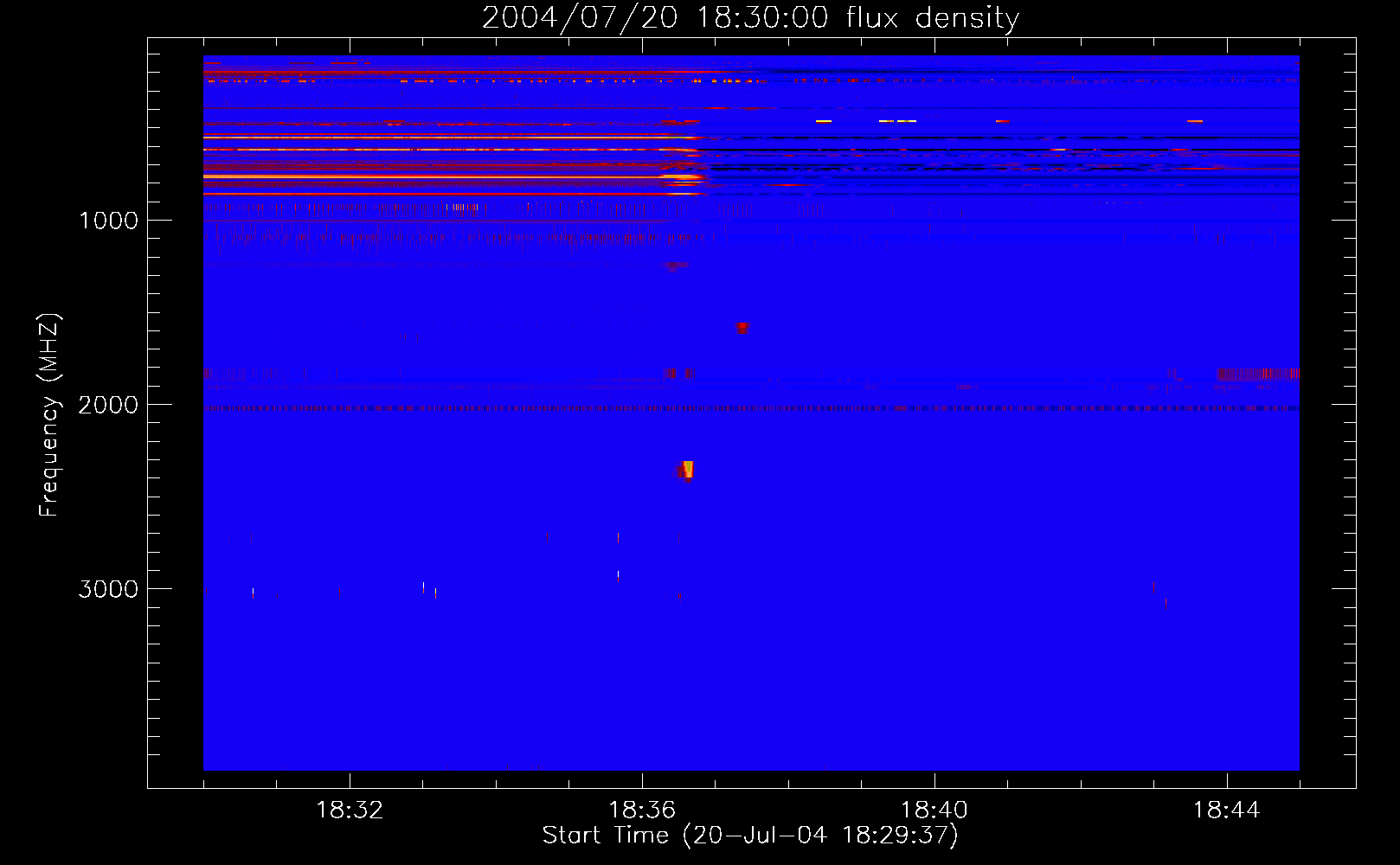Screen dimensions: 1400x865
Task: Click the bright yellow burst near 2400 MHz
Action: pos(687,470)
